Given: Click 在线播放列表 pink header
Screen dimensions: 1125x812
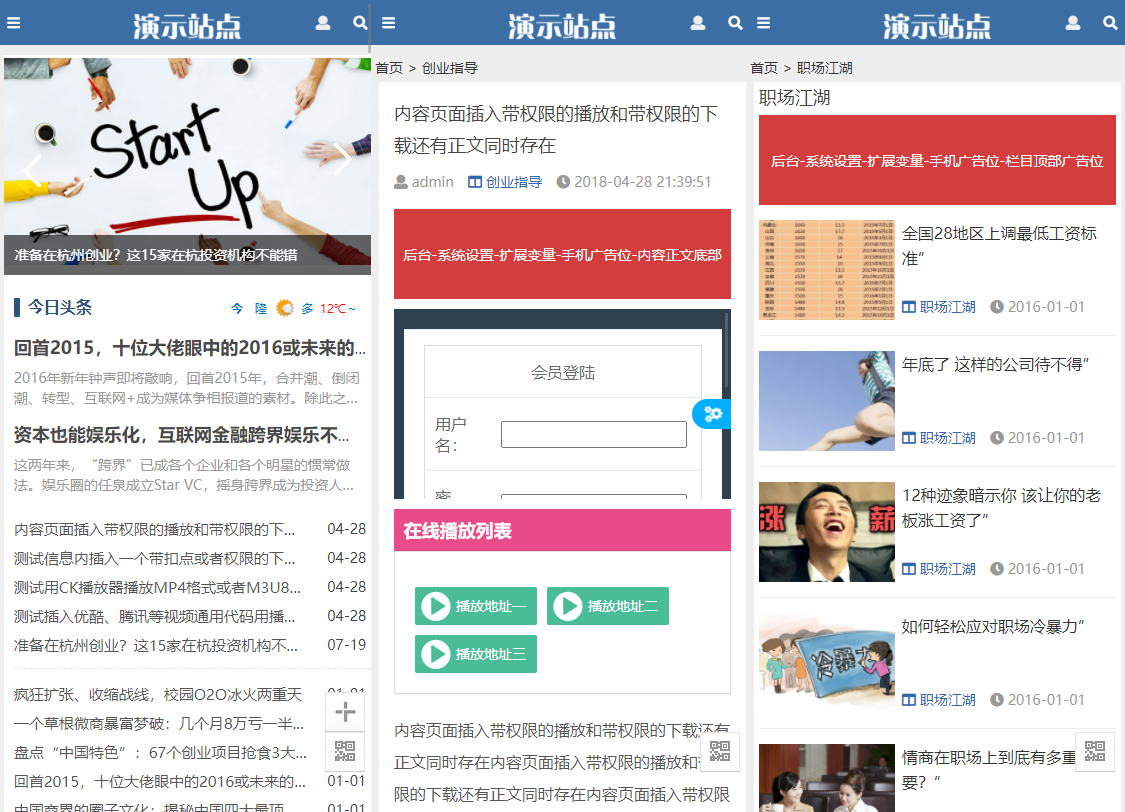Looking at the screenshot, I should coord(562,530).
